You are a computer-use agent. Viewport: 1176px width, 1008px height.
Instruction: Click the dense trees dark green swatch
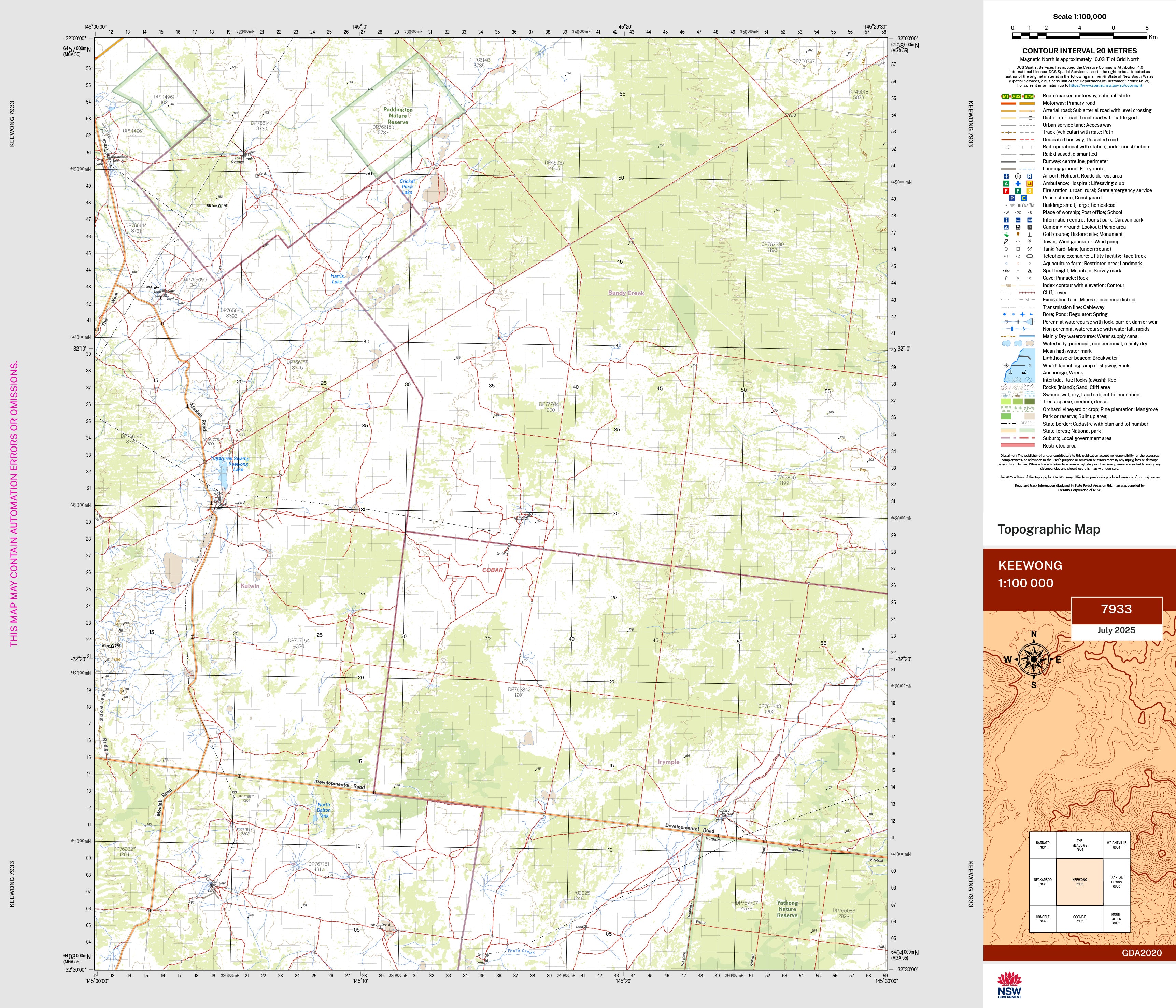click(x=1029, y=402)
